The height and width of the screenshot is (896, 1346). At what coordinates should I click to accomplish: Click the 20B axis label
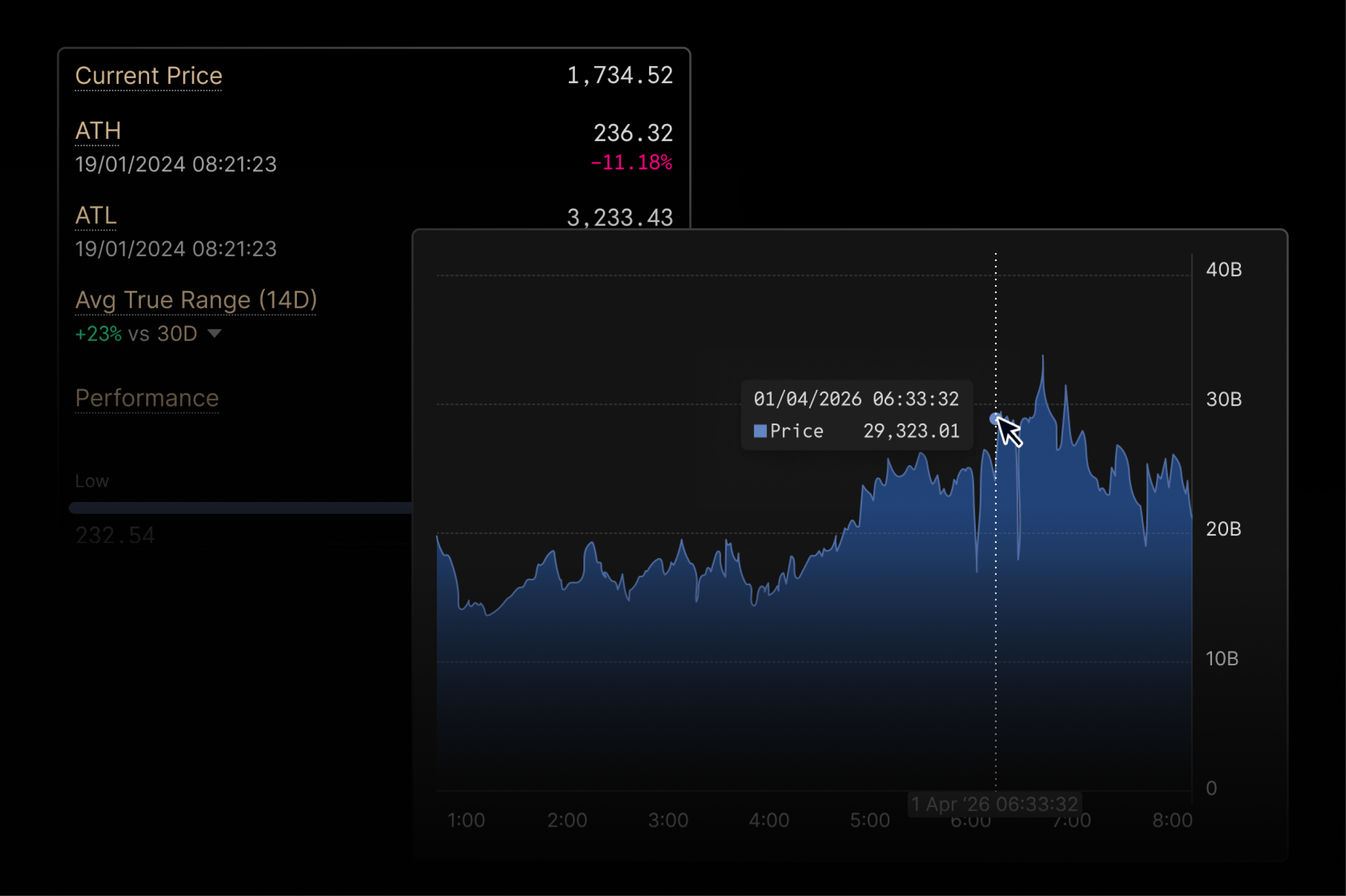point(1224,529)
